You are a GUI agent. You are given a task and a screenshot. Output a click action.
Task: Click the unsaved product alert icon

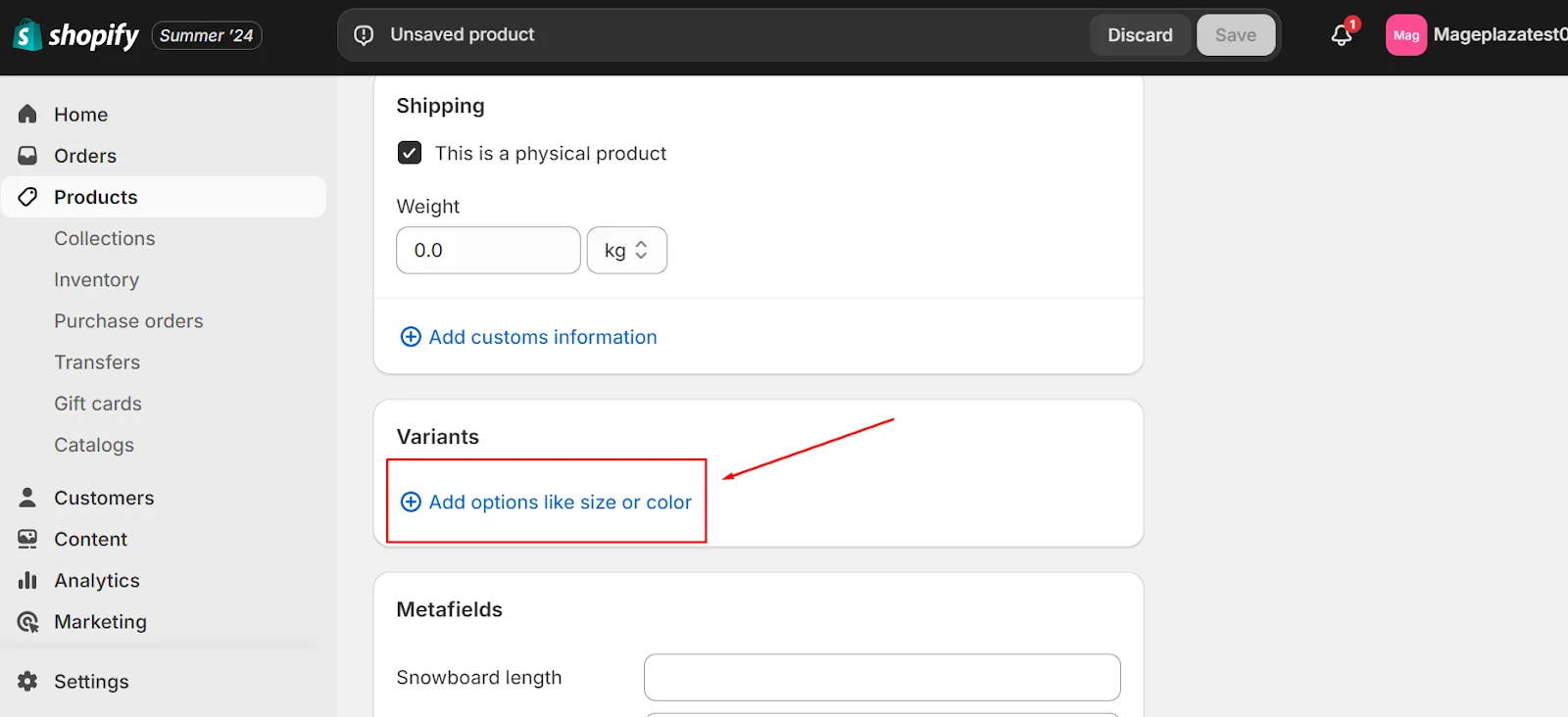364,35
